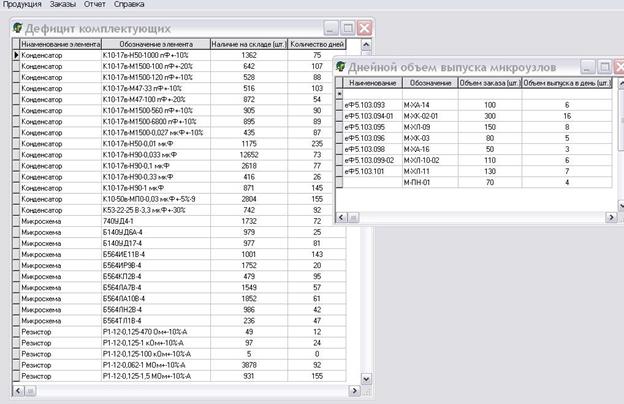Click the Наименование элемента column header
This screenshot has width=624, height=404.
[59, 46]
